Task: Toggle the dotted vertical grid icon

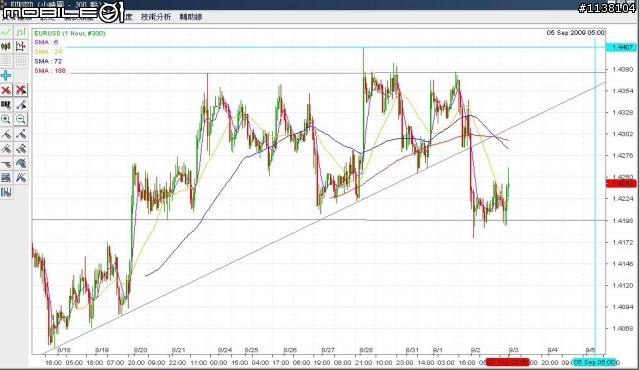Action: (x=21, y=61)
